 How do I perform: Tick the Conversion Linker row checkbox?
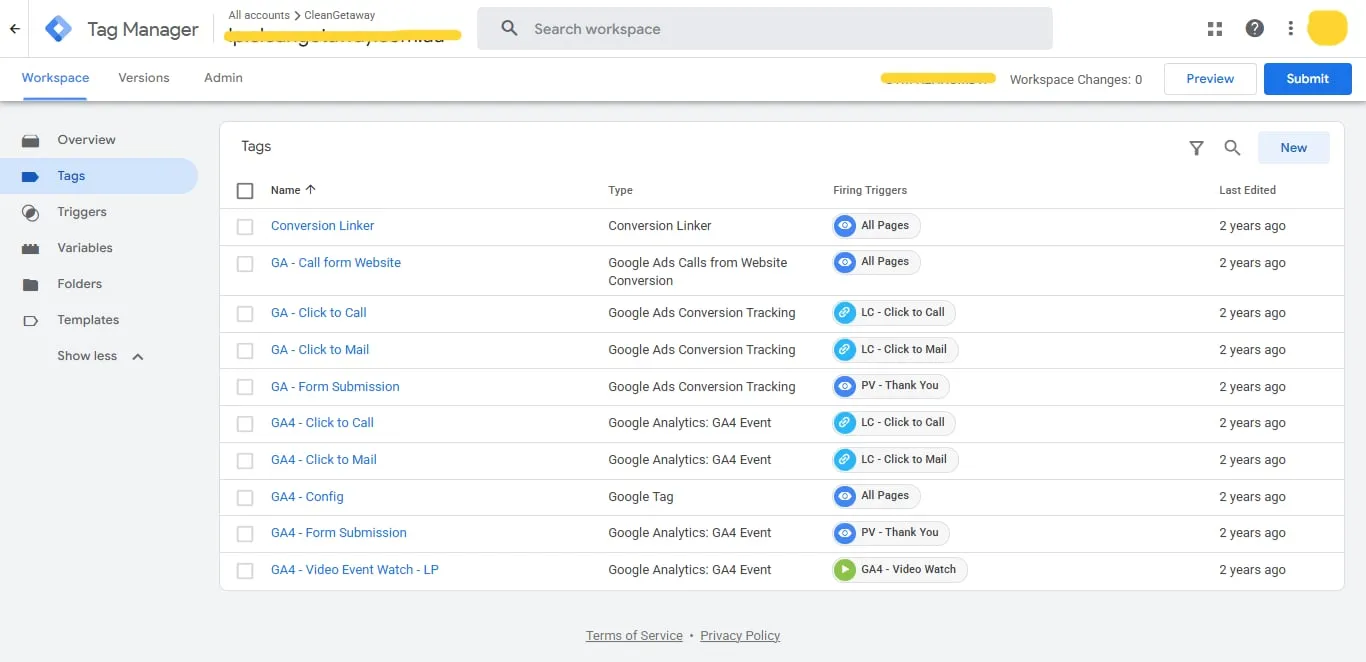point(245,227)
